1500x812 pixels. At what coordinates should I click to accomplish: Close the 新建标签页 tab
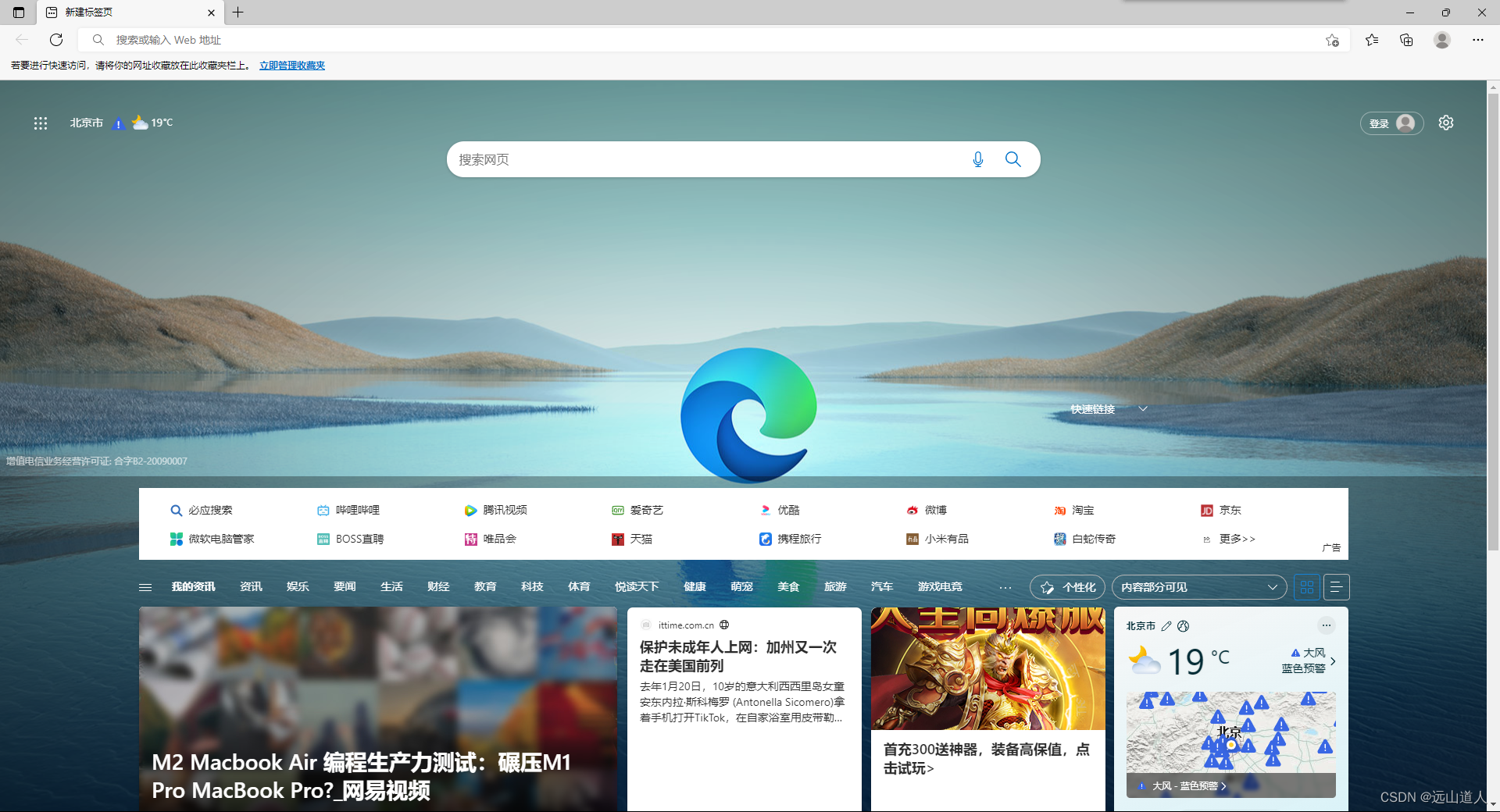[211, 12]
